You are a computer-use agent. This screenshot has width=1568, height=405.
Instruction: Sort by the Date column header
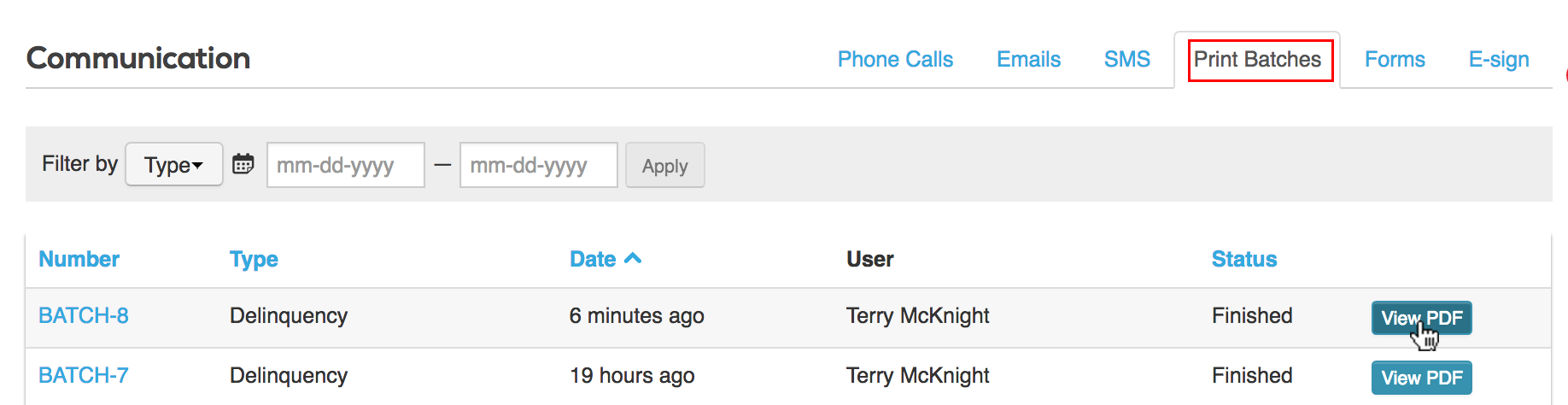593,259
